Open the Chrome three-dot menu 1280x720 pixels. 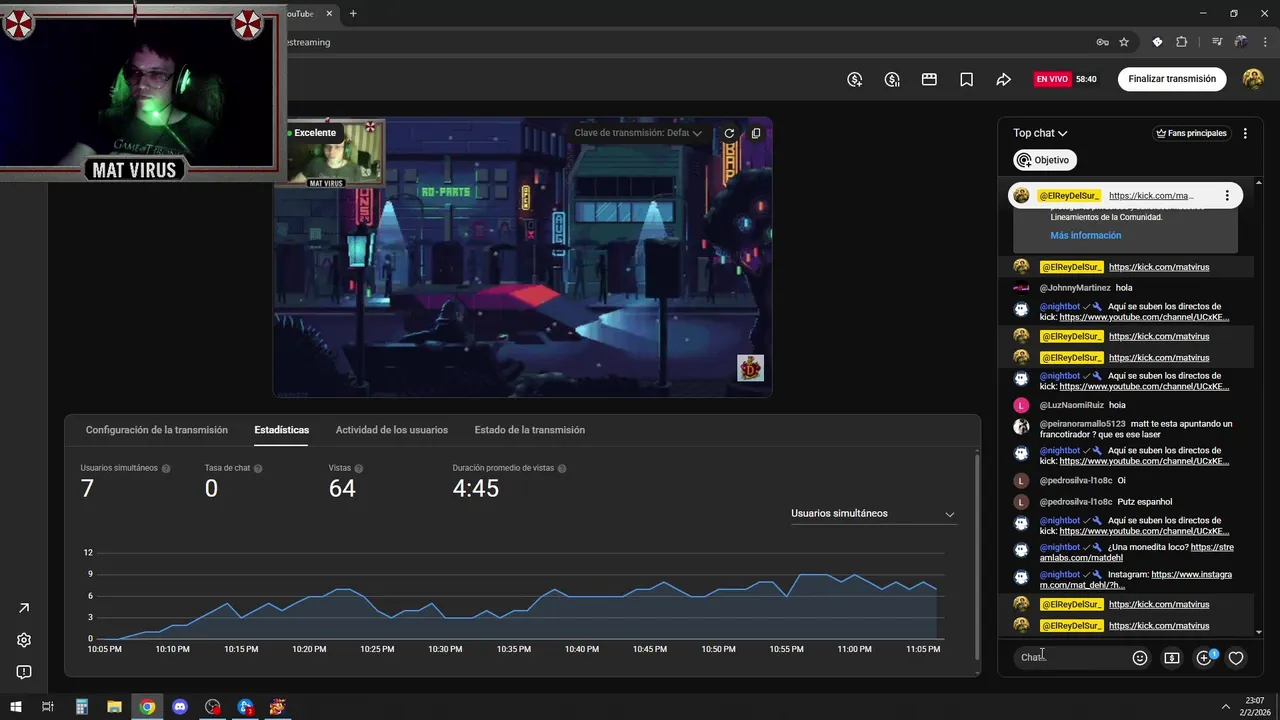1265,42
